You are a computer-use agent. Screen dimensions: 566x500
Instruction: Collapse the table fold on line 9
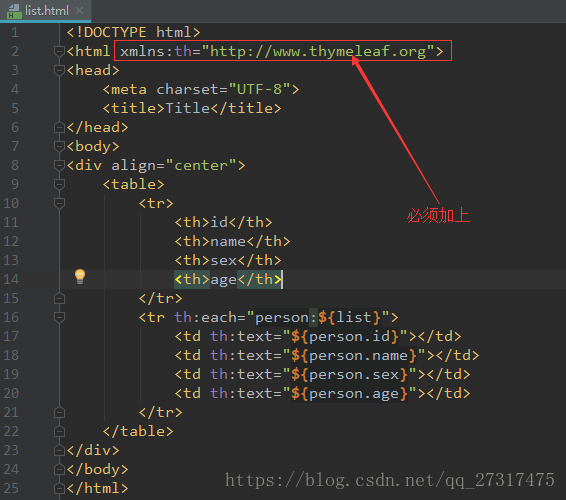tap(59, 184)
